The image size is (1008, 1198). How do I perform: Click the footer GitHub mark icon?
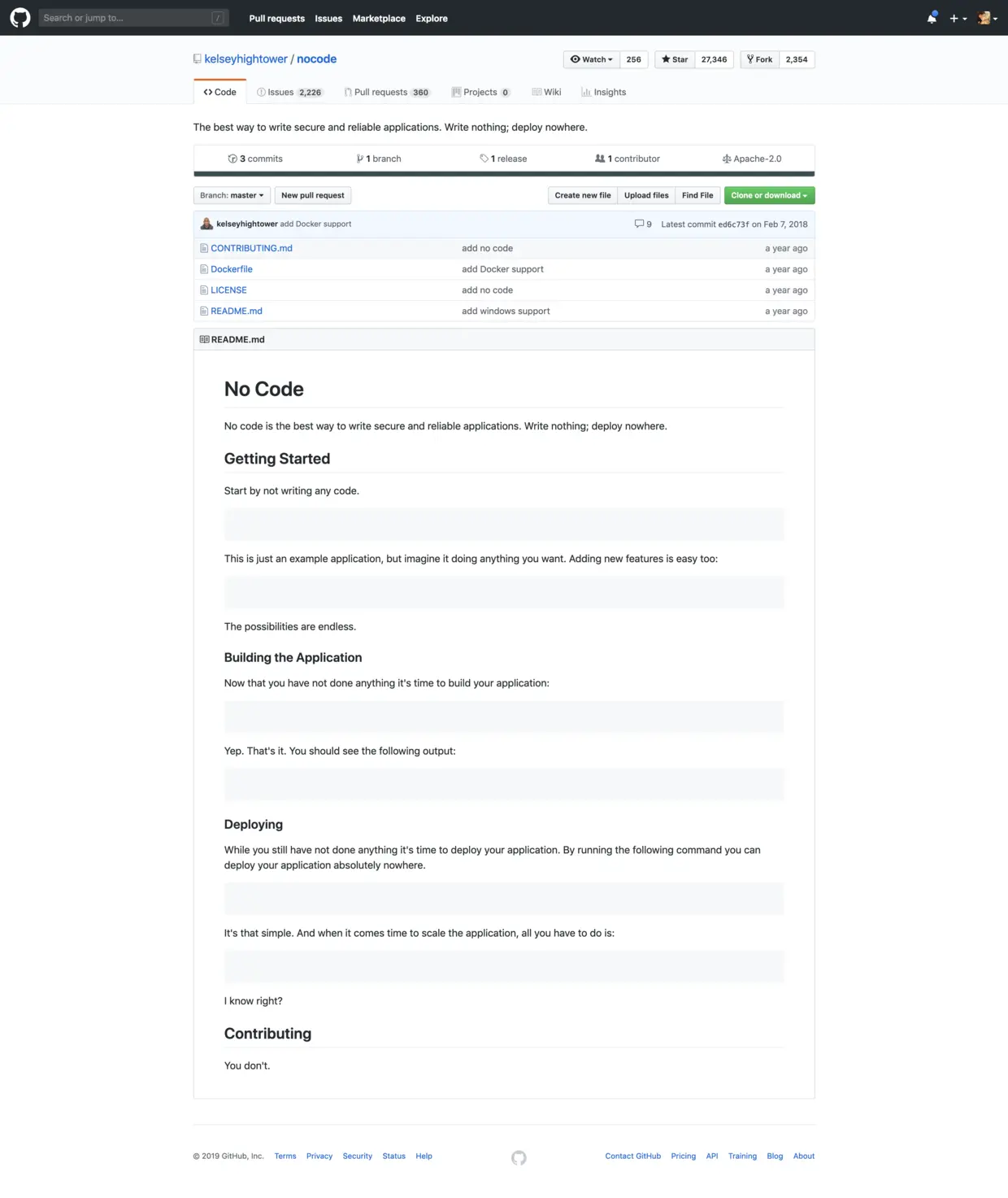(519, 1157)
